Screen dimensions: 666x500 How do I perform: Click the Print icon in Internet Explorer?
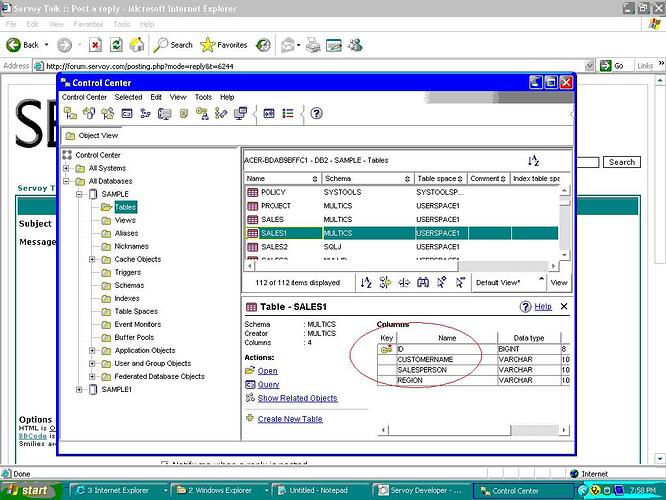click(313, 45)
